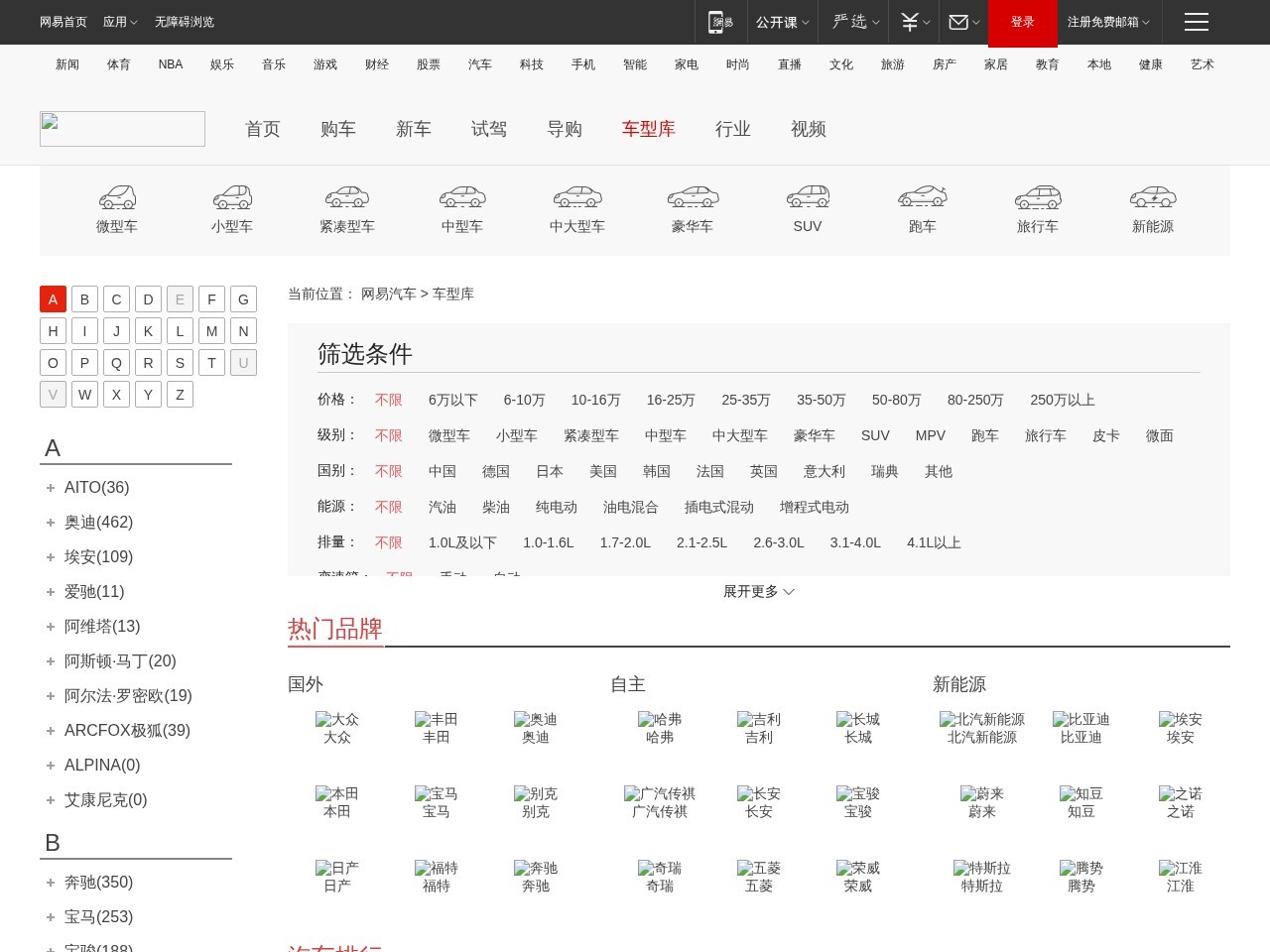Open 网易首页 link in top bar
1270x952 pixels.
click(x=63, y=22)
